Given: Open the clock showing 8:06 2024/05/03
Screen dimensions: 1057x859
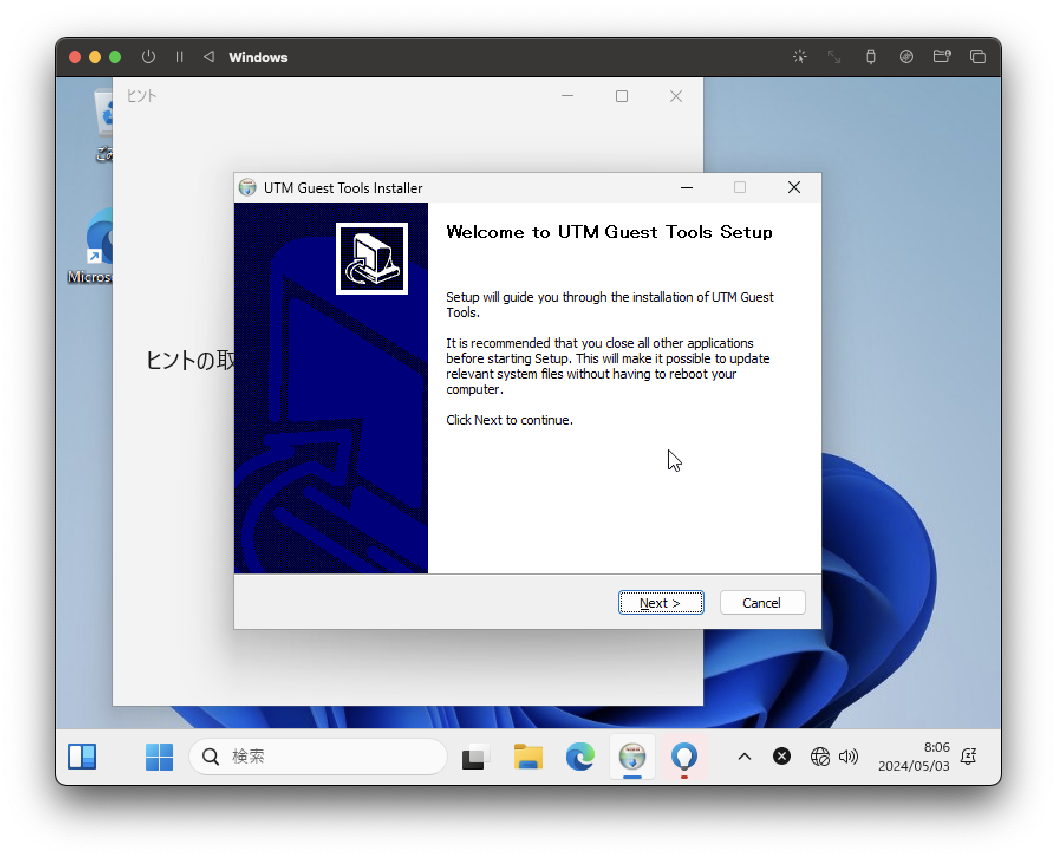Looking at the screenshot, I should click(913, 757).
